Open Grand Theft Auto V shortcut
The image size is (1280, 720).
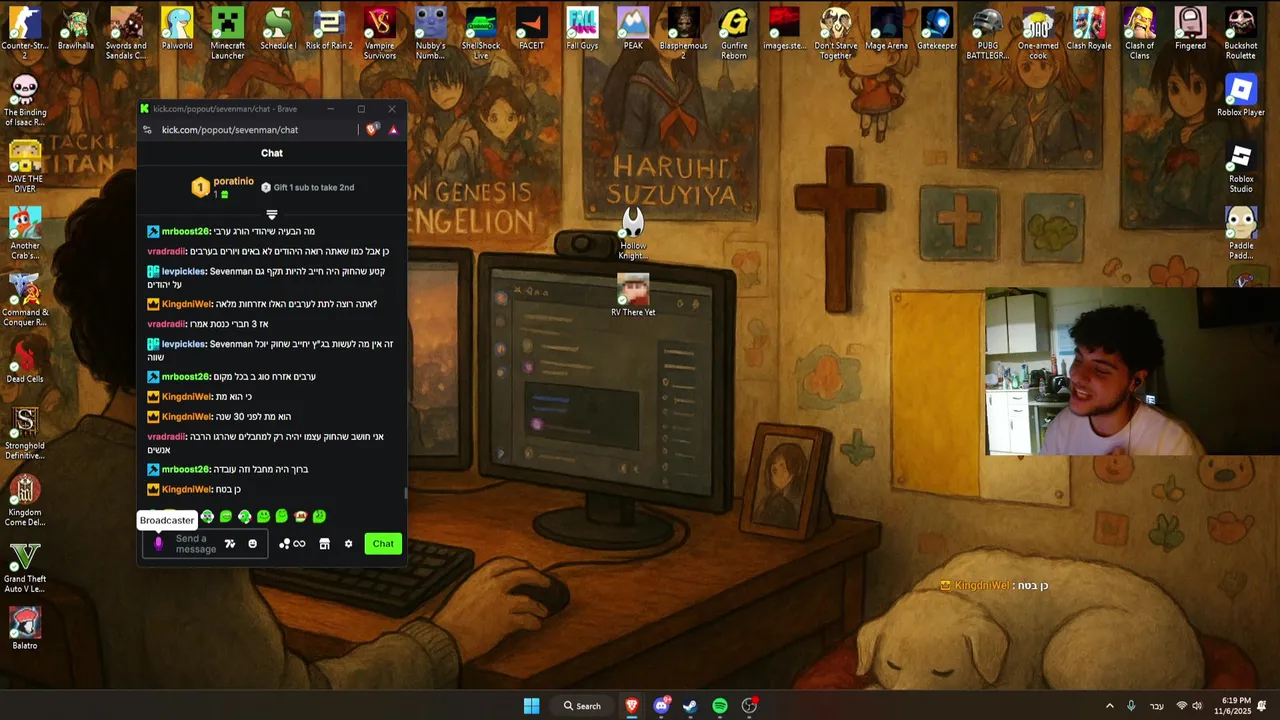(x=25, y=568)
